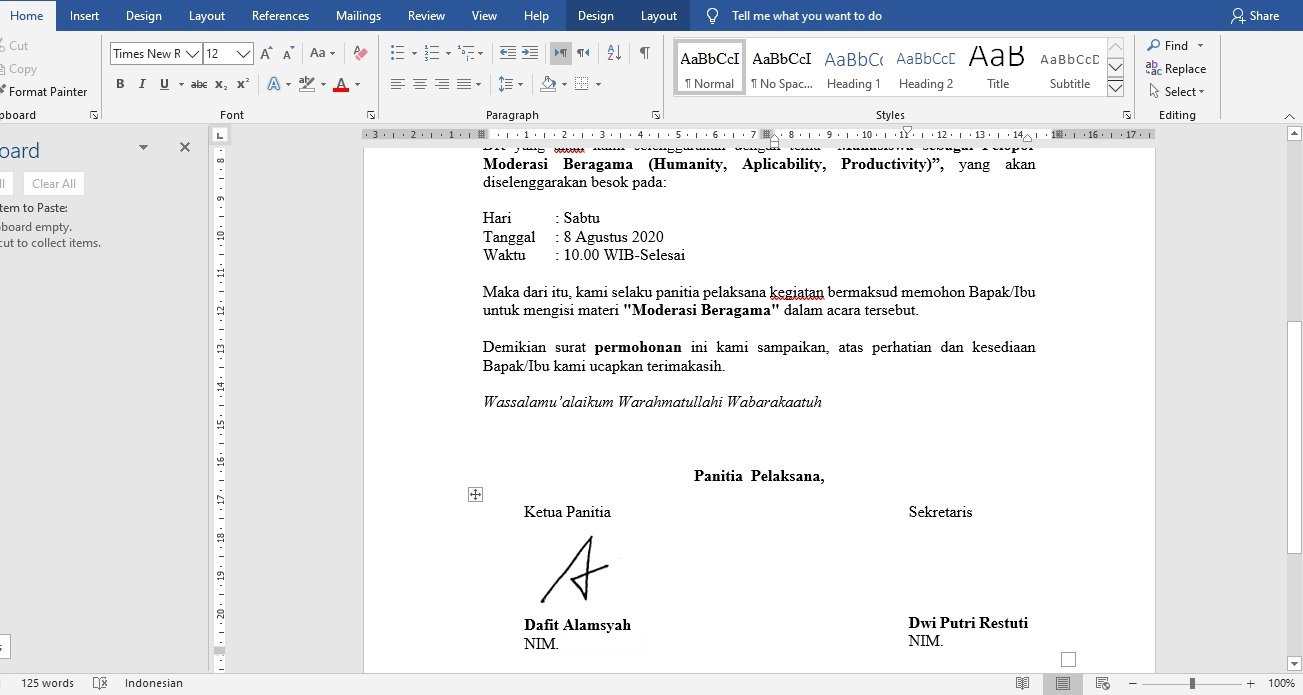Switch to Read Mode in the status bar
Viewport: 1303px width, 695px height.
(1023, 683)
